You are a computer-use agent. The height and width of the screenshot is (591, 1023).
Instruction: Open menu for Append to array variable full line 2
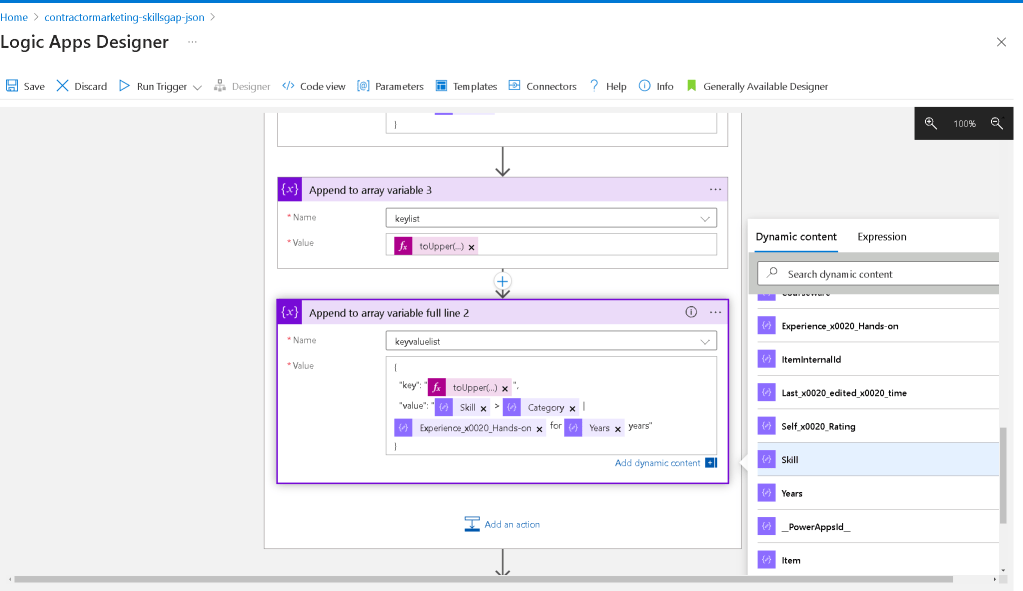coord(715,312)
